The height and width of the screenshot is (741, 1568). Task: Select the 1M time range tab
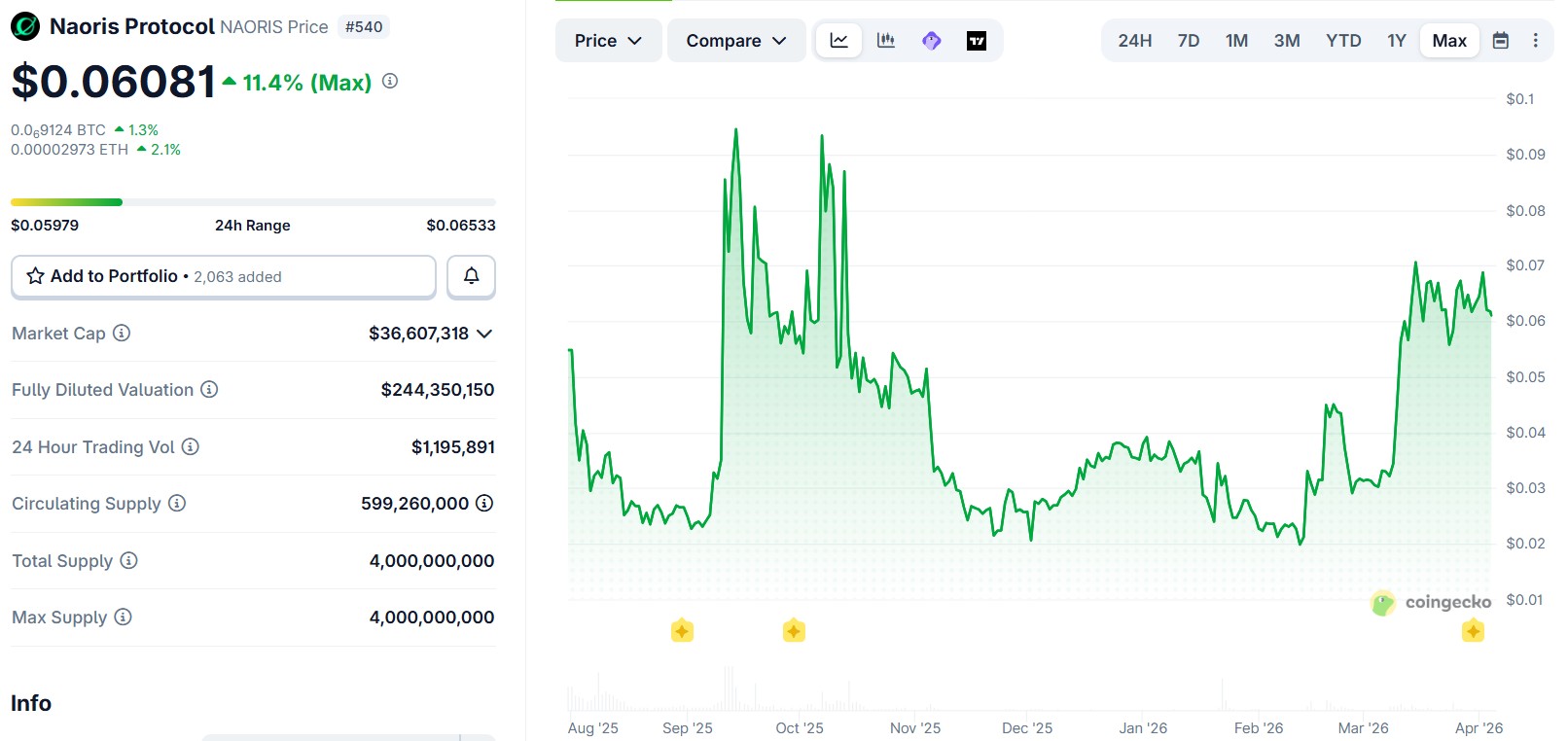1236,41
